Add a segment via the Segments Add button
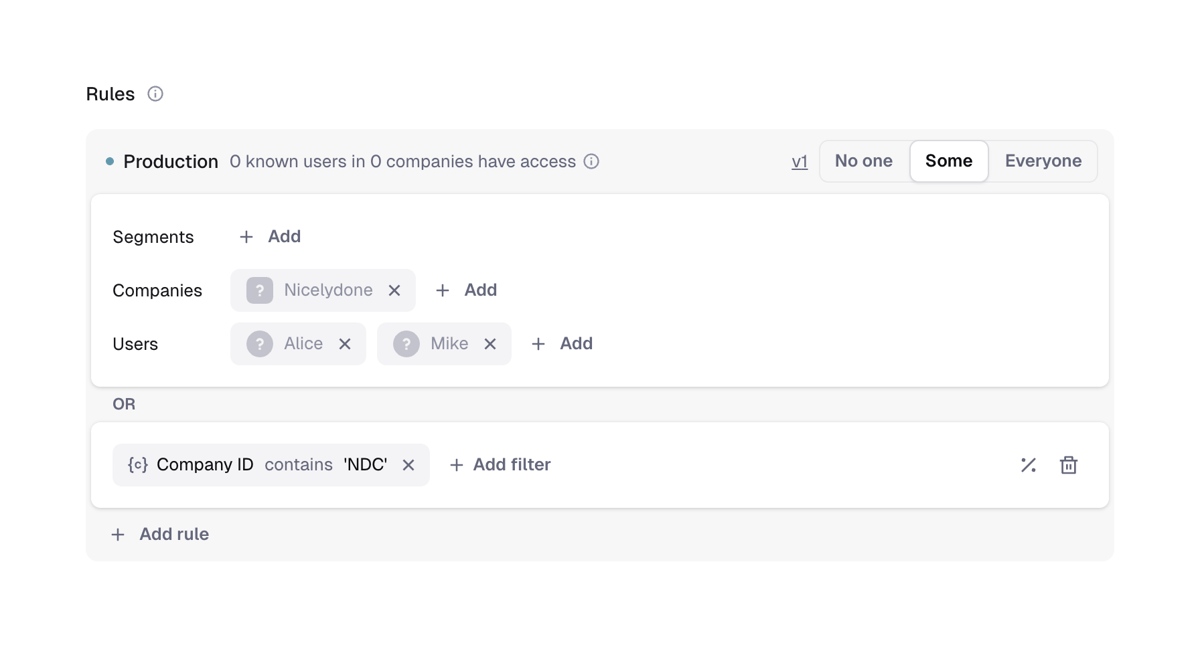The image size is (1200, 647). [268, 236]
